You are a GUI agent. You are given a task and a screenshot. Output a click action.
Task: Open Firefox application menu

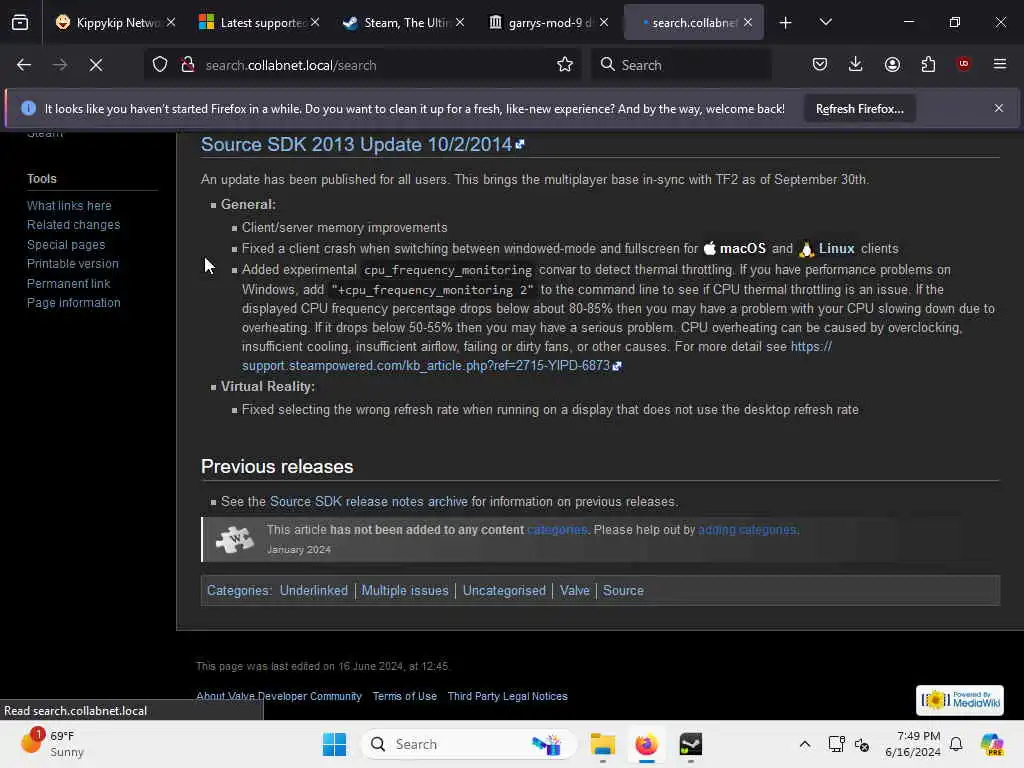1000,64
